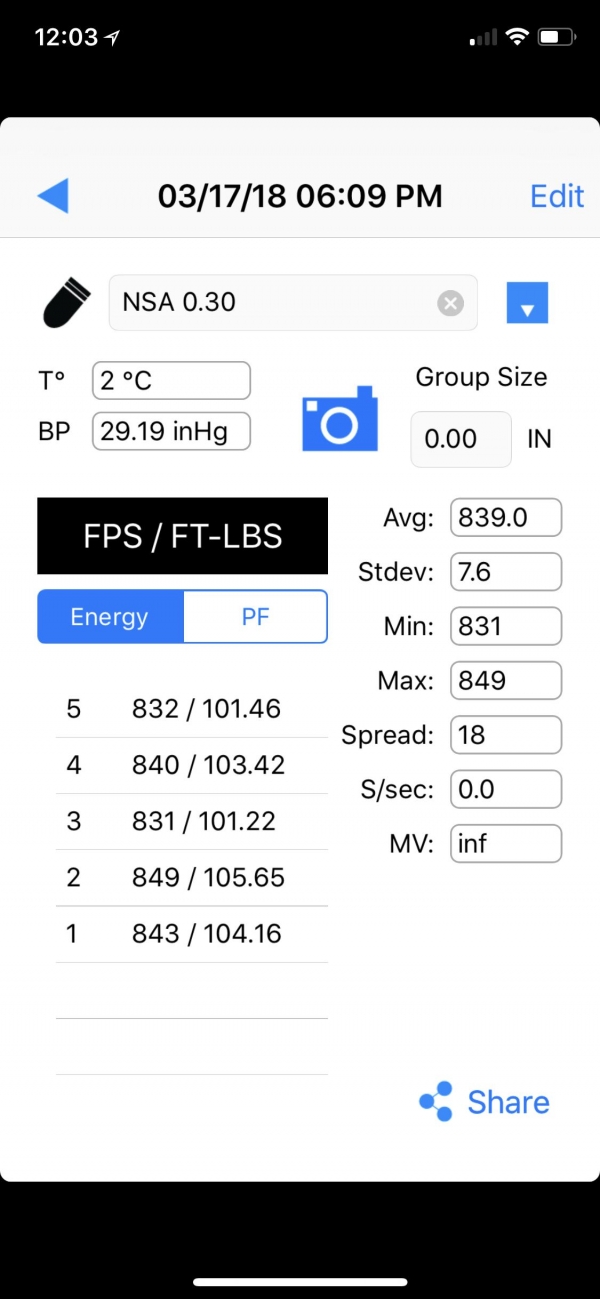600x1299 pixels.
Task: Tap the share icon at the bottom
Action: (x=436, y=1102)
